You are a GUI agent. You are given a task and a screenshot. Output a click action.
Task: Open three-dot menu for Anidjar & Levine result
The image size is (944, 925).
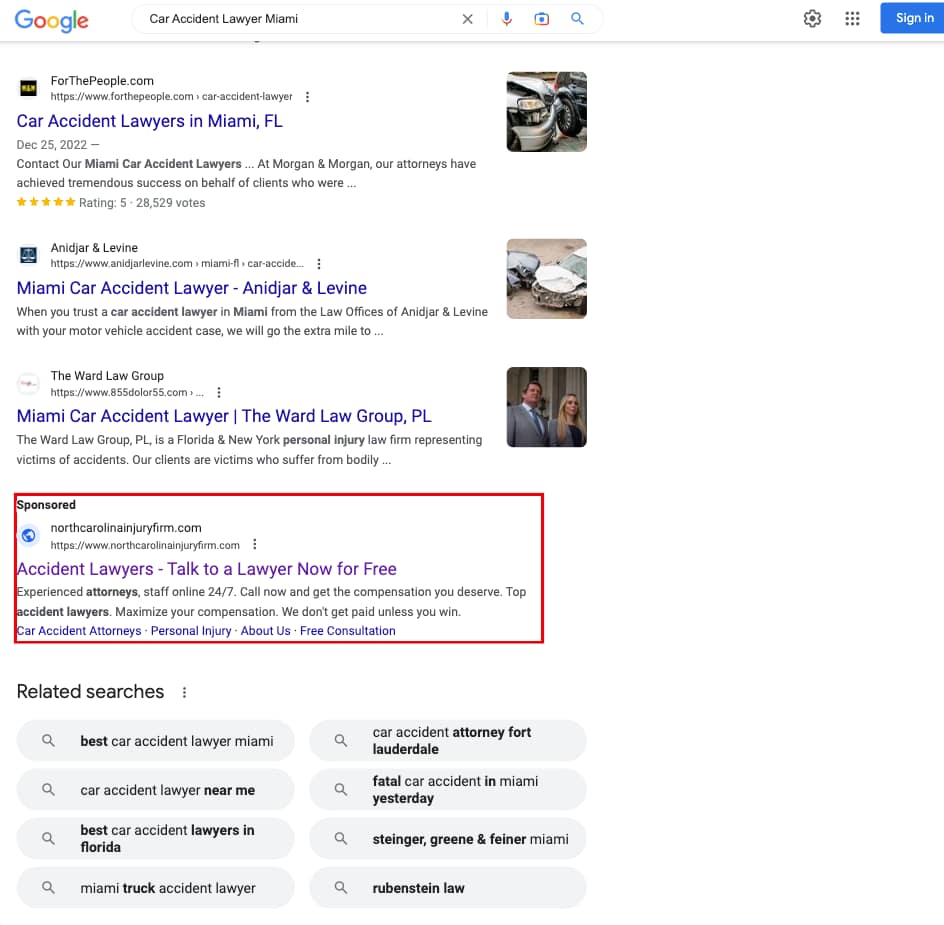(x=318, y=264)
